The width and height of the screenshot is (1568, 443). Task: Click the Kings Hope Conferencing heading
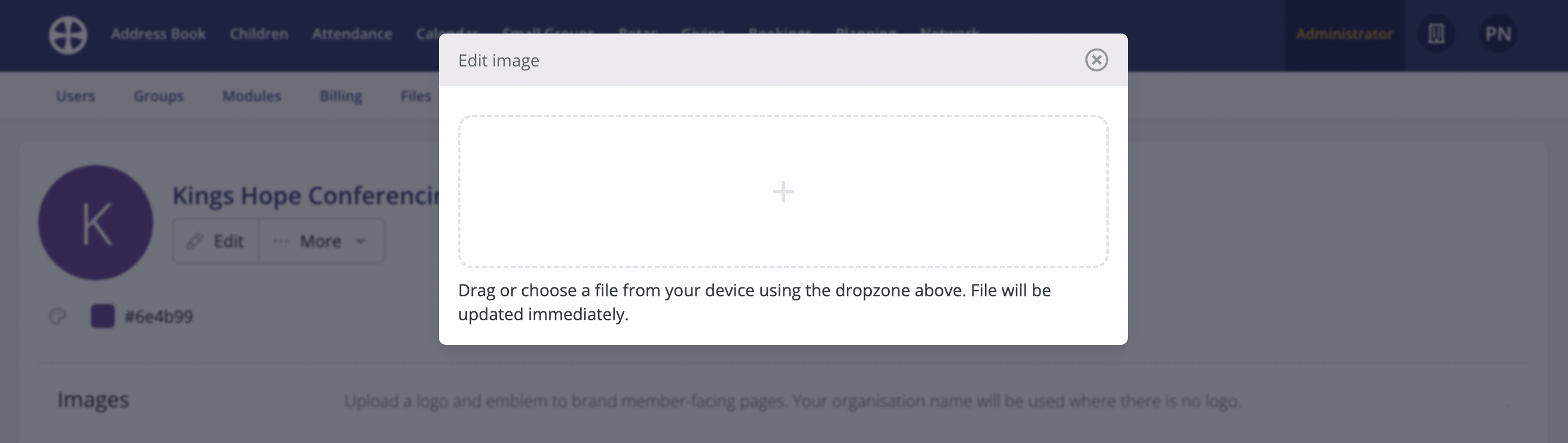pos(306,196)
